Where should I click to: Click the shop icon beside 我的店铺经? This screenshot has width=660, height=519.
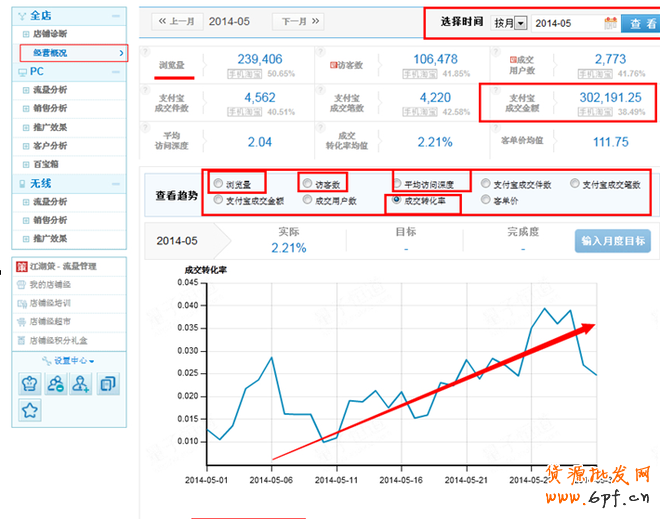tap(21, 285)
